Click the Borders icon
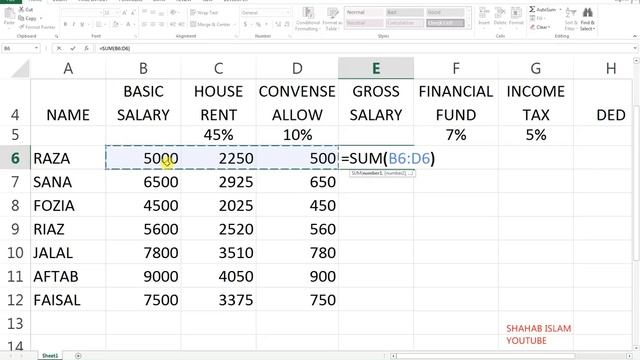640x360 pixels. [99, 25]
